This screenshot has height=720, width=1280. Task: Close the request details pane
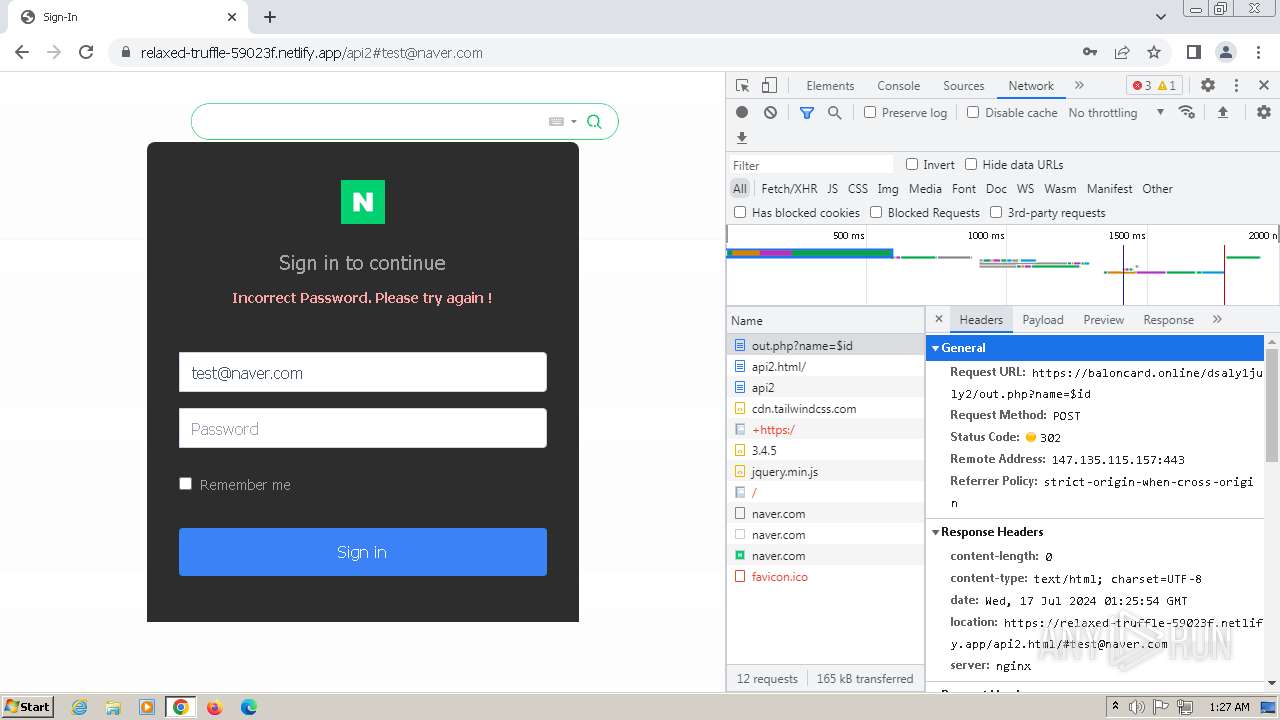coord(938,320)
